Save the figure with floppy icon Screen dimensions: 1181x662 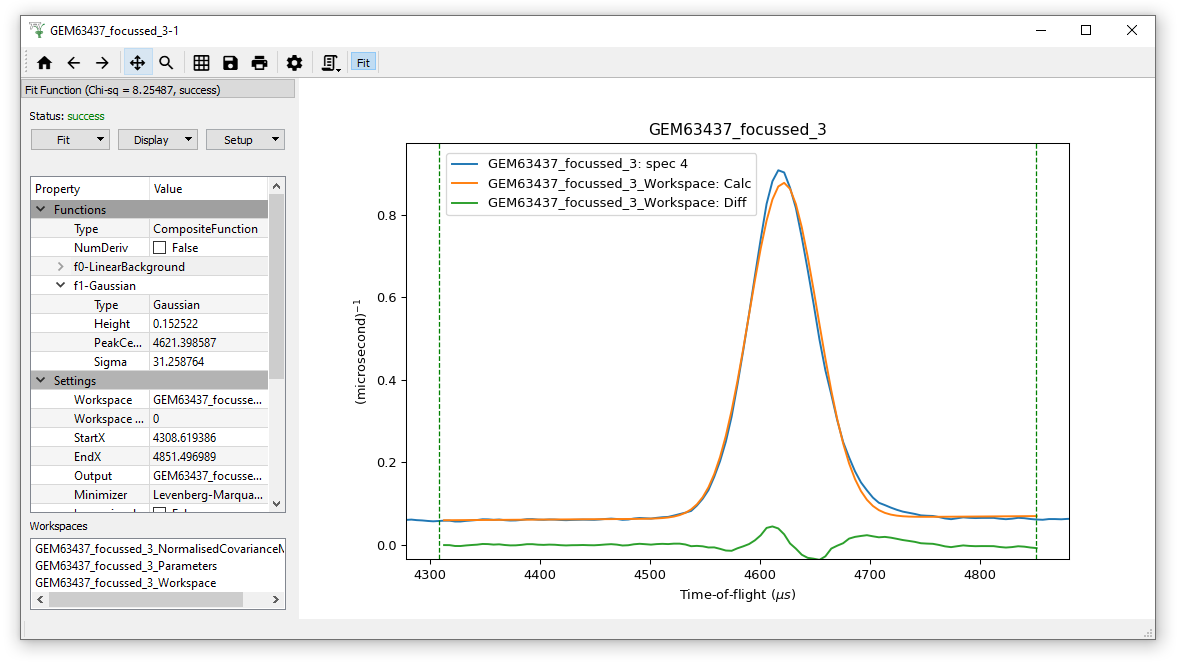230,63
